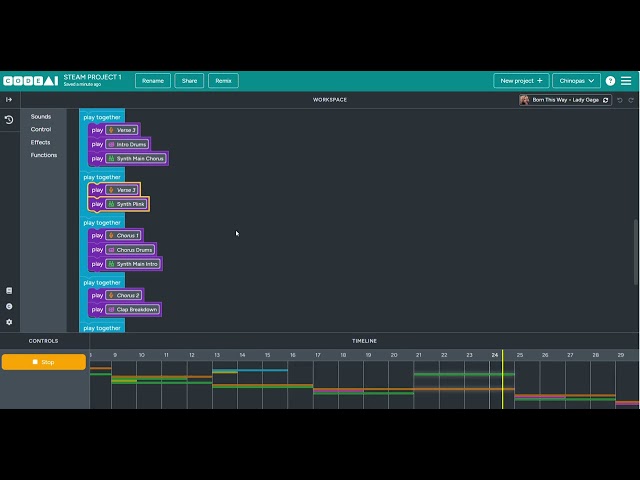
Task: Open the book documentation icon in sidebar
Action: coord(9,291)
